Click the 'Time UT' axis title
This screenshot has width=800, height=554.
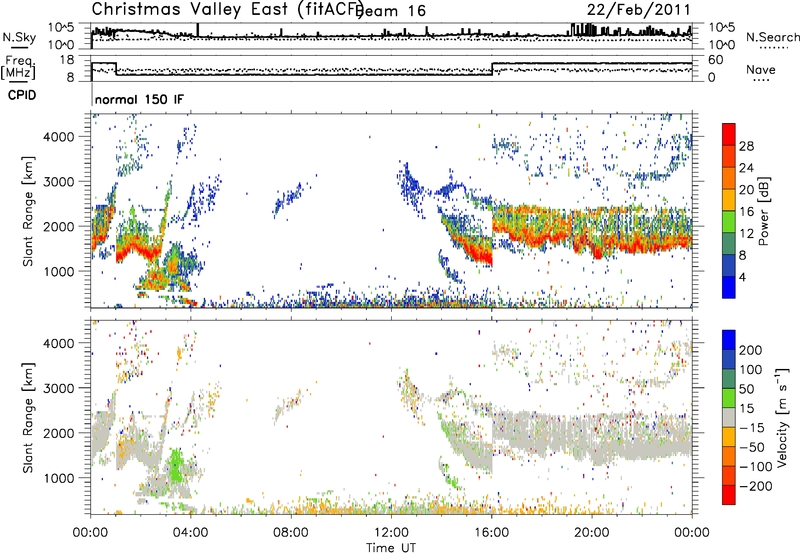click(391, 548)
